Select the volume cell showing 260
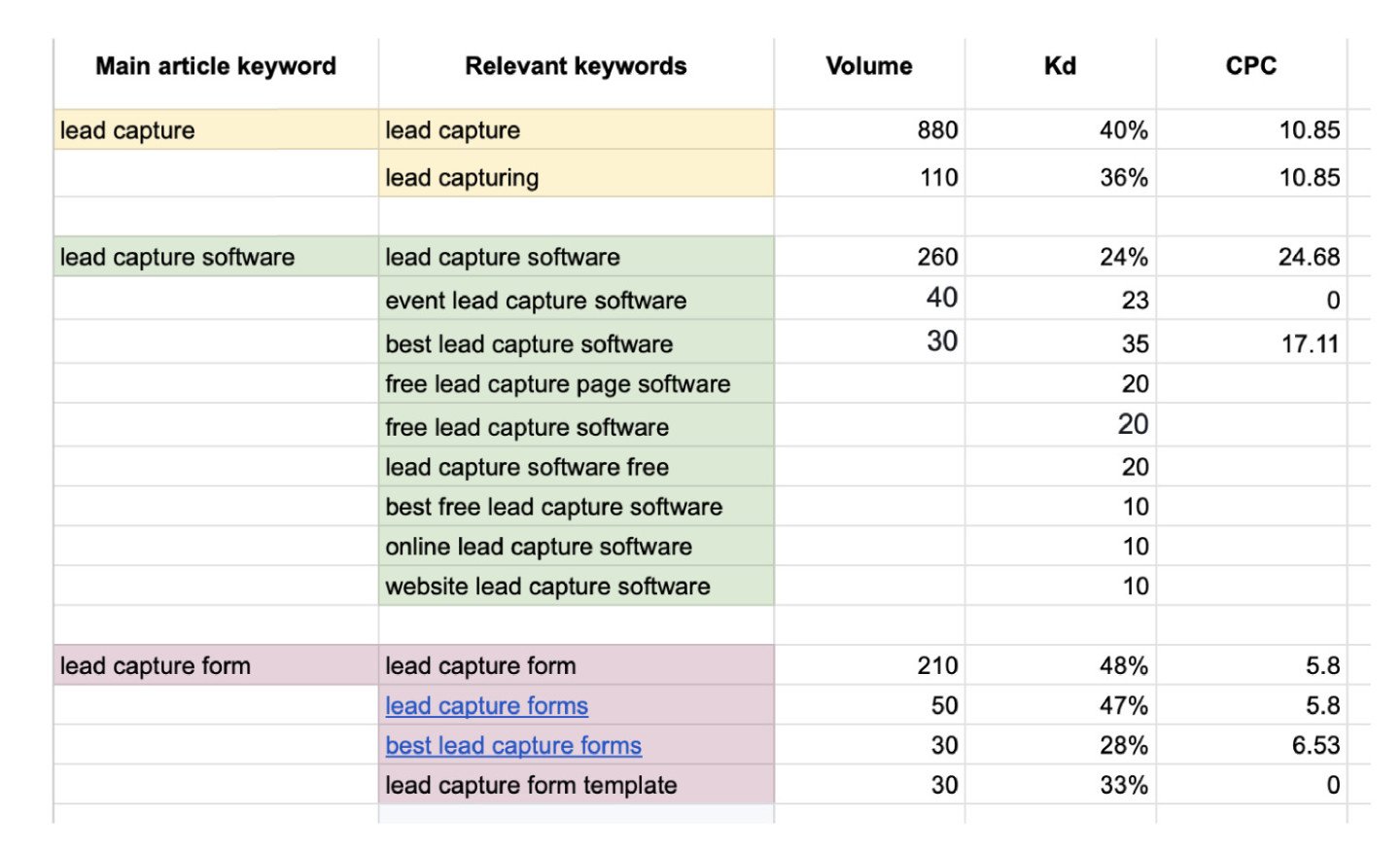The width and height of the screenshot is (1400, 853). (869, 257)
